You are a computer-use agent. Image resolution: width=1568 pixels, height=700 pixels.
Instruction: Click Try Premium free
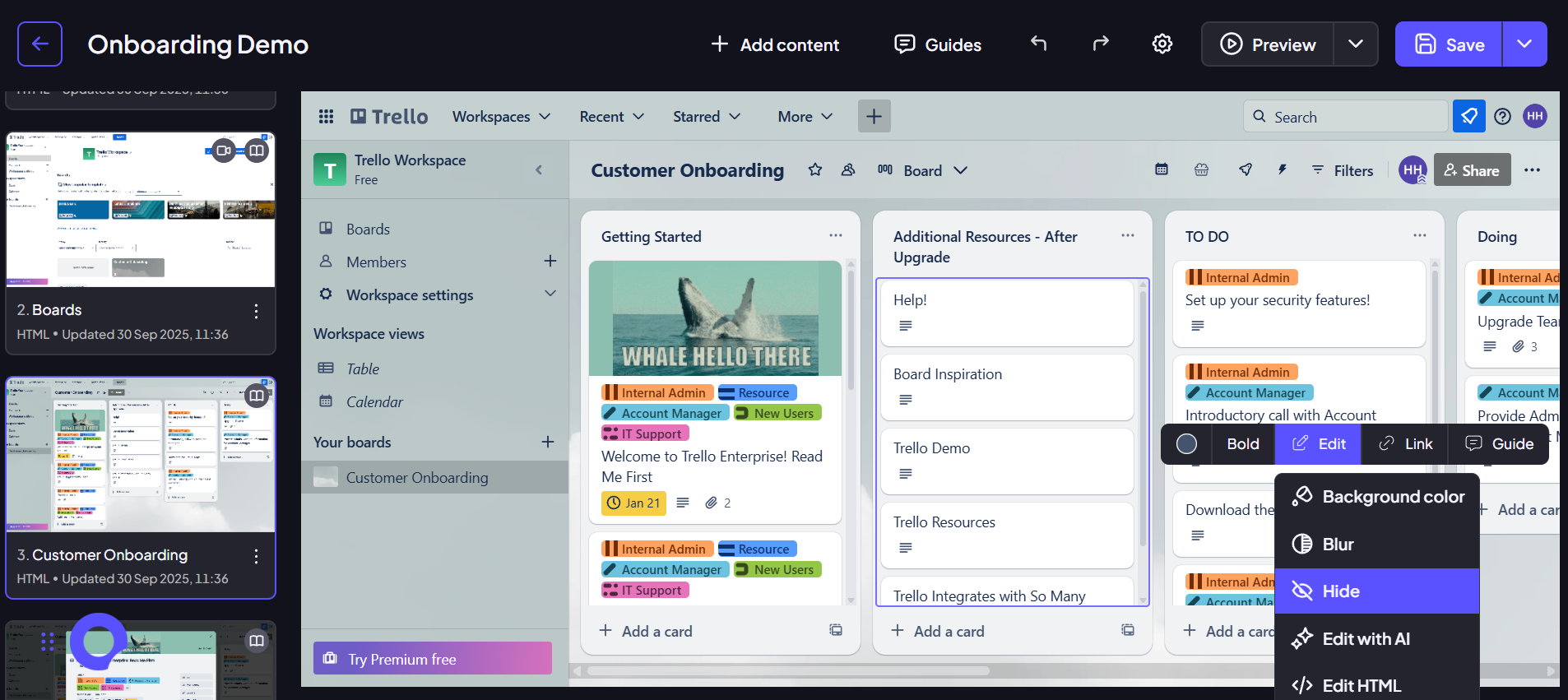(x=432, y=659)
